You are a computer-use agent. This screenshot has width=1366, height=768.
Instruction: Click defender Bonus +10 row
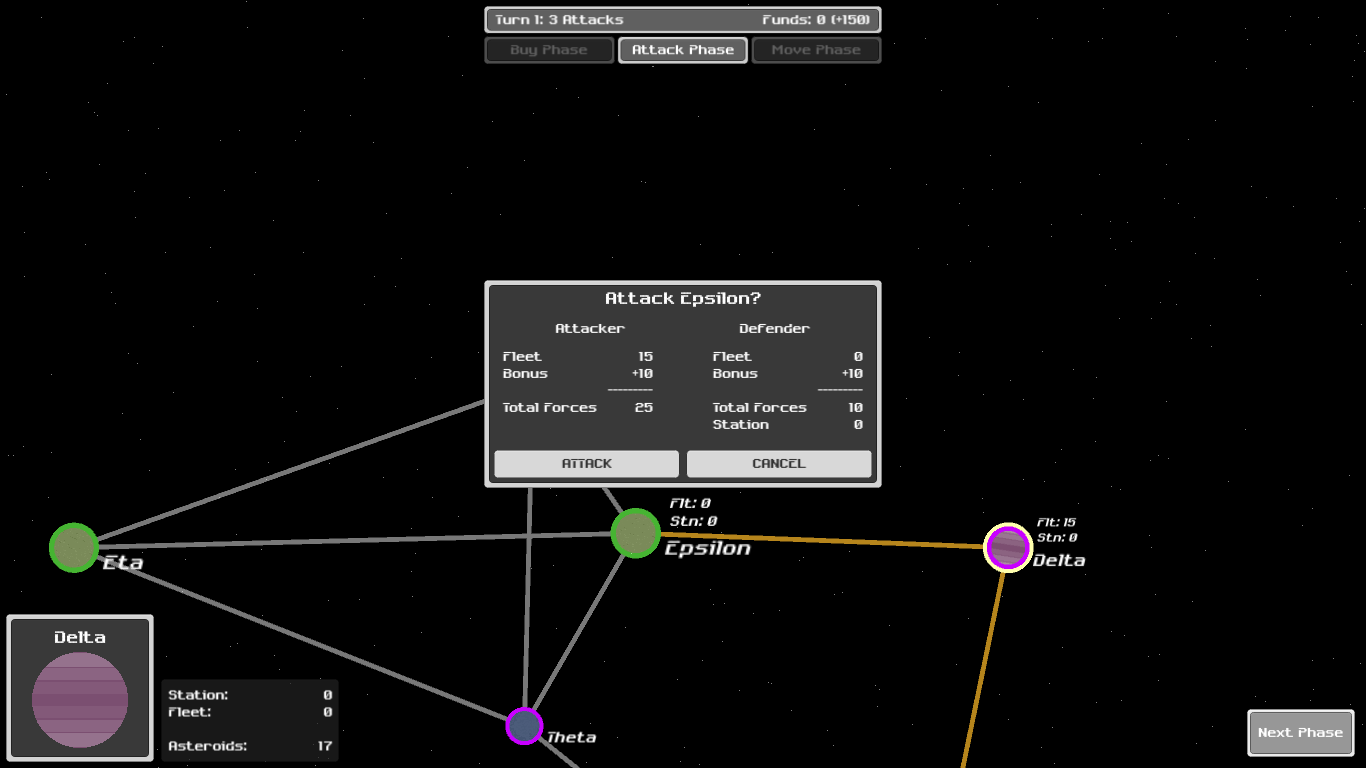tap(788, 374)
